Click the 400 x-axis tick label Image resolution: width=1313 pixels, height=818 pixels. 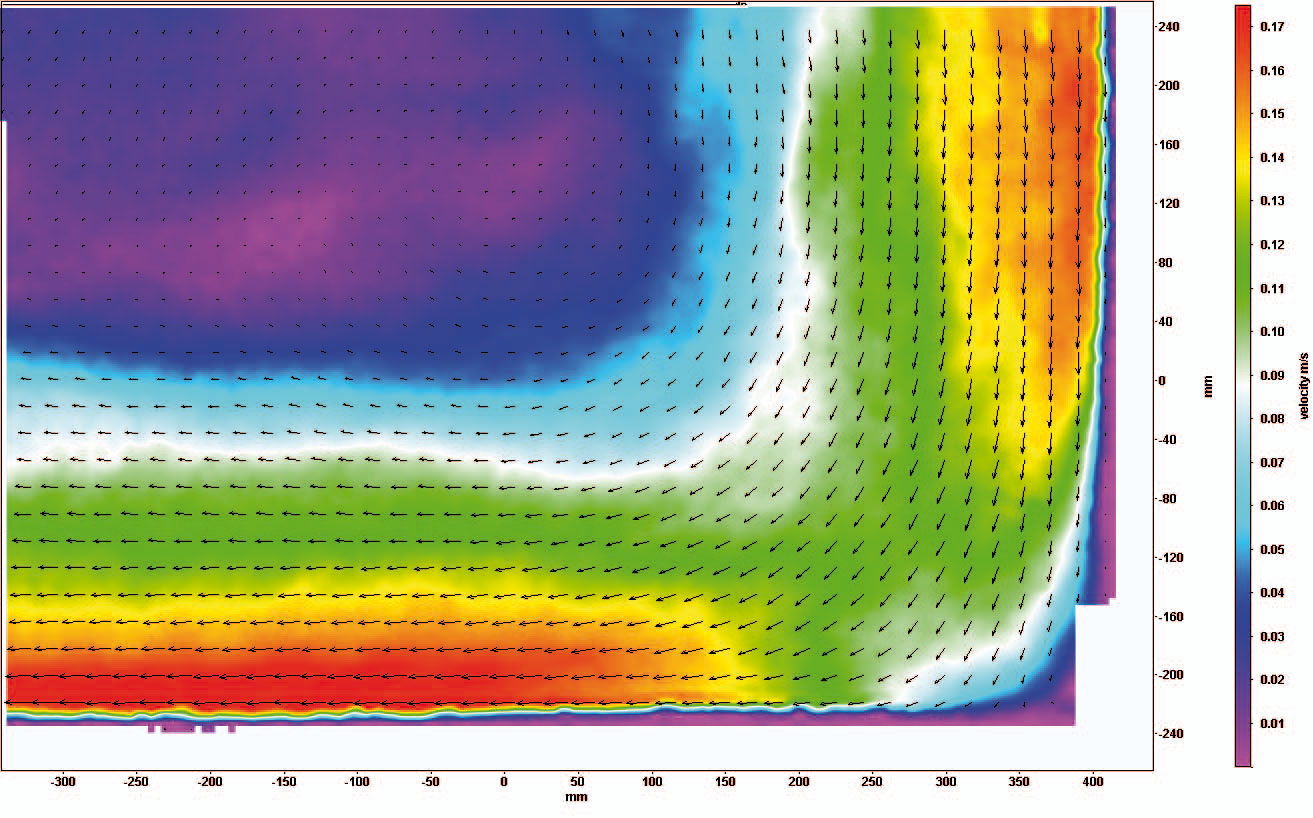pyautogui.click(x=1092, y=782)
